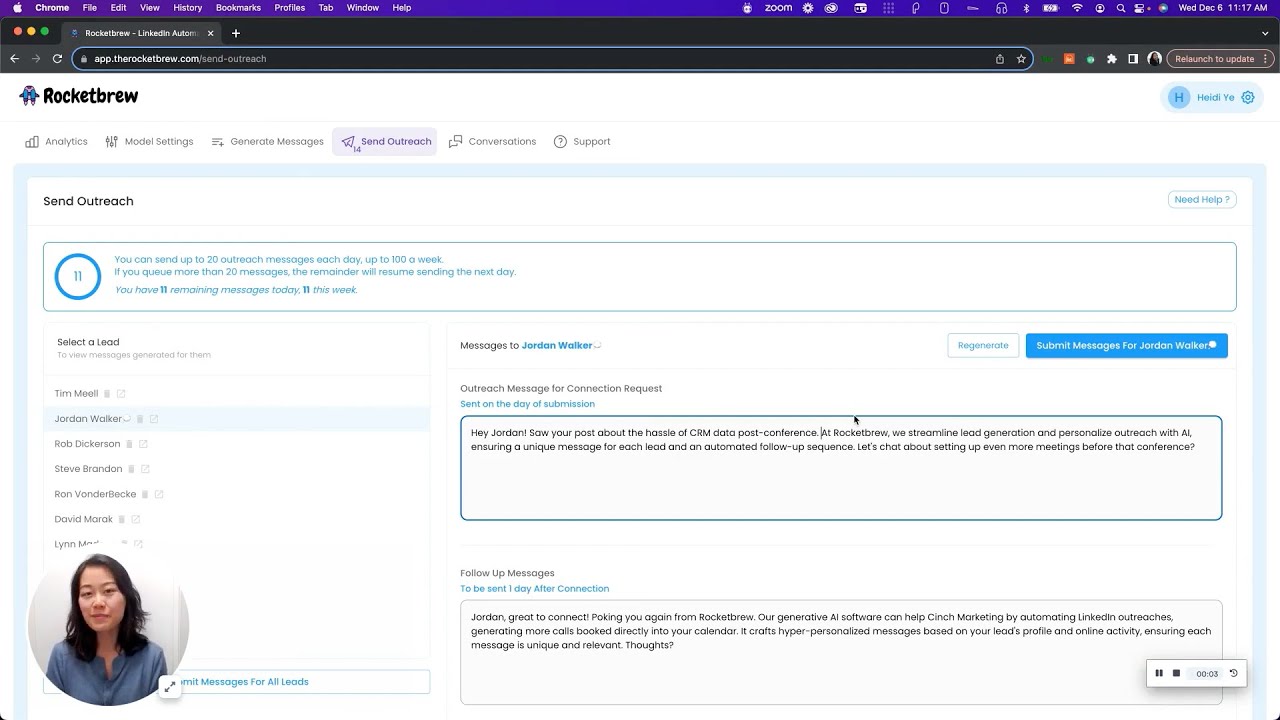Delete the David Marak lead
Viewport: 1280px width, 720px height.
pyautogui.click(x=122, y=520)
